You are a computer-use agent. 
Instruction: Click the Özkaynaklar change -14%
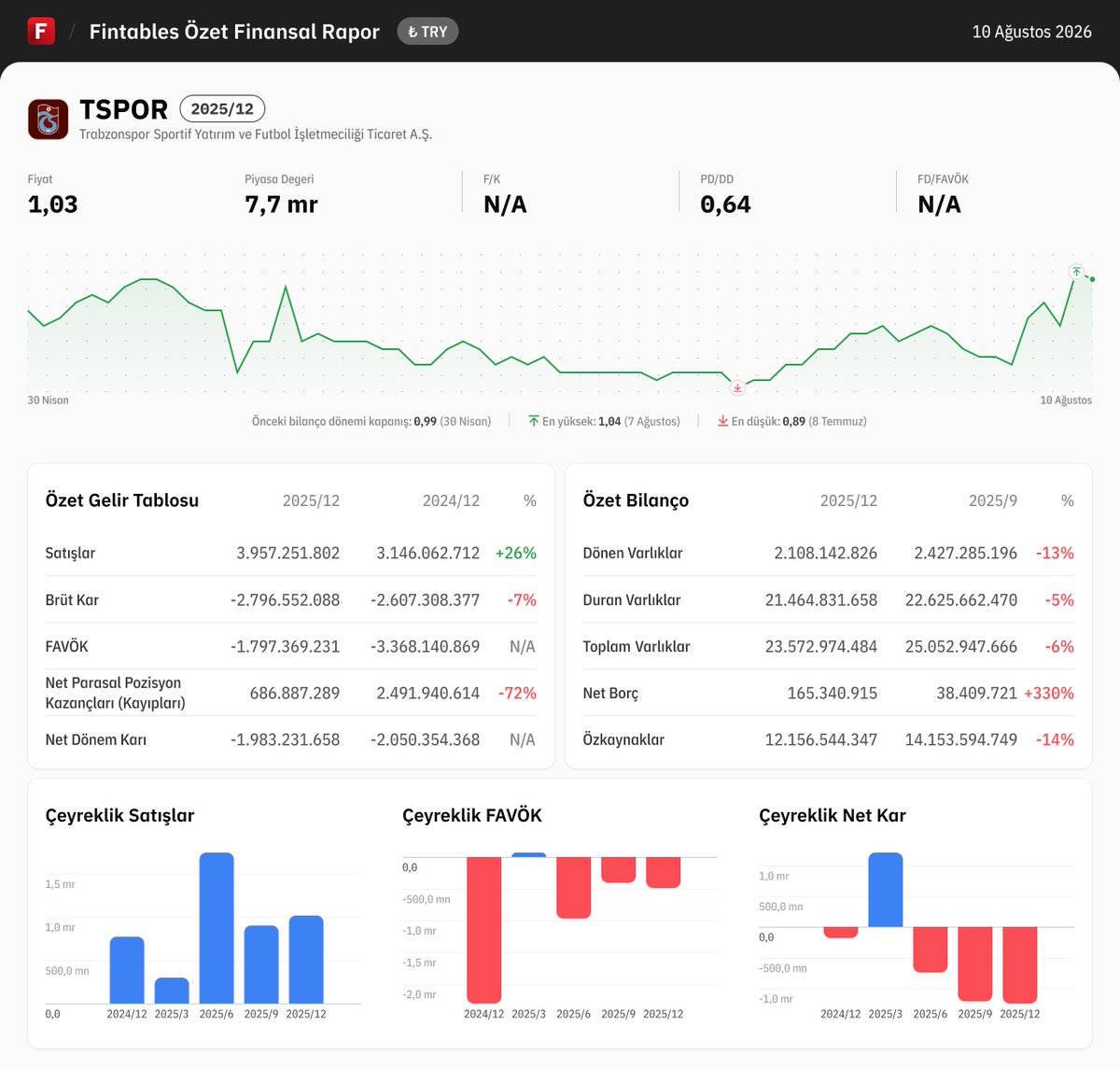[x=1055, y=739]
